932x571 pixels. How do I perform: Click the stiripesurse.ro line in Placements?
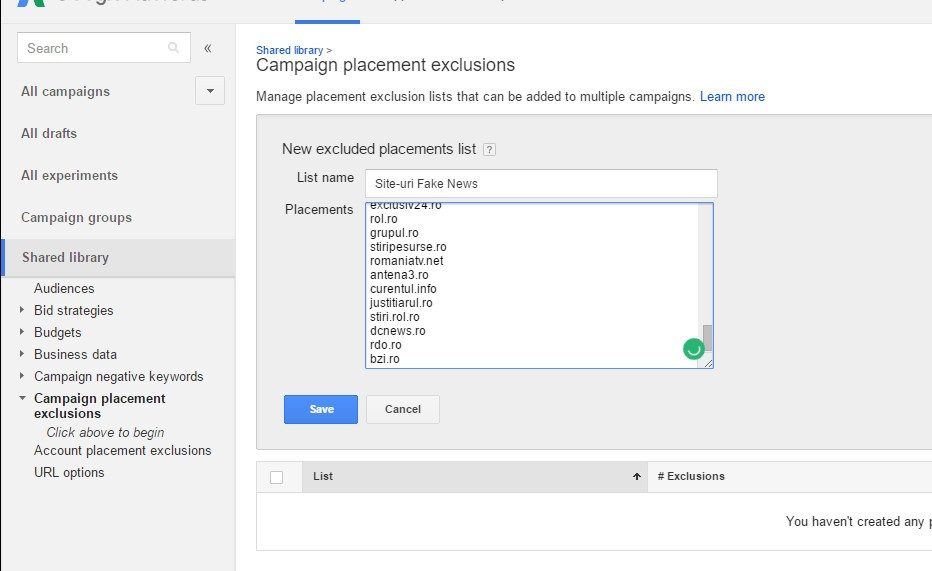tap(408, 247)
